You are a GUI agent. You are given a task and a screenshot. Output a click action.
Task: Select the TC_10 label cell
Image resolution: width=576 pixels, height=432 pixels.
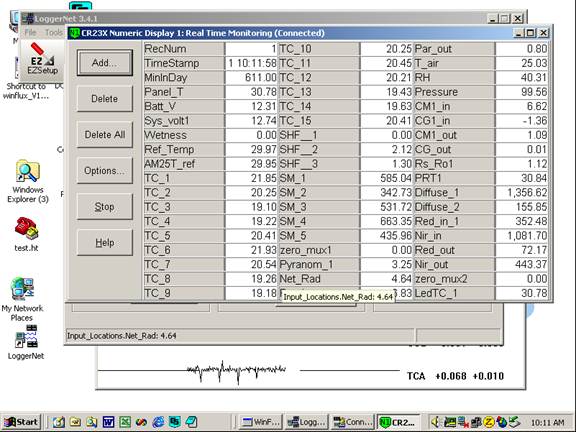[x=319, y=48]
